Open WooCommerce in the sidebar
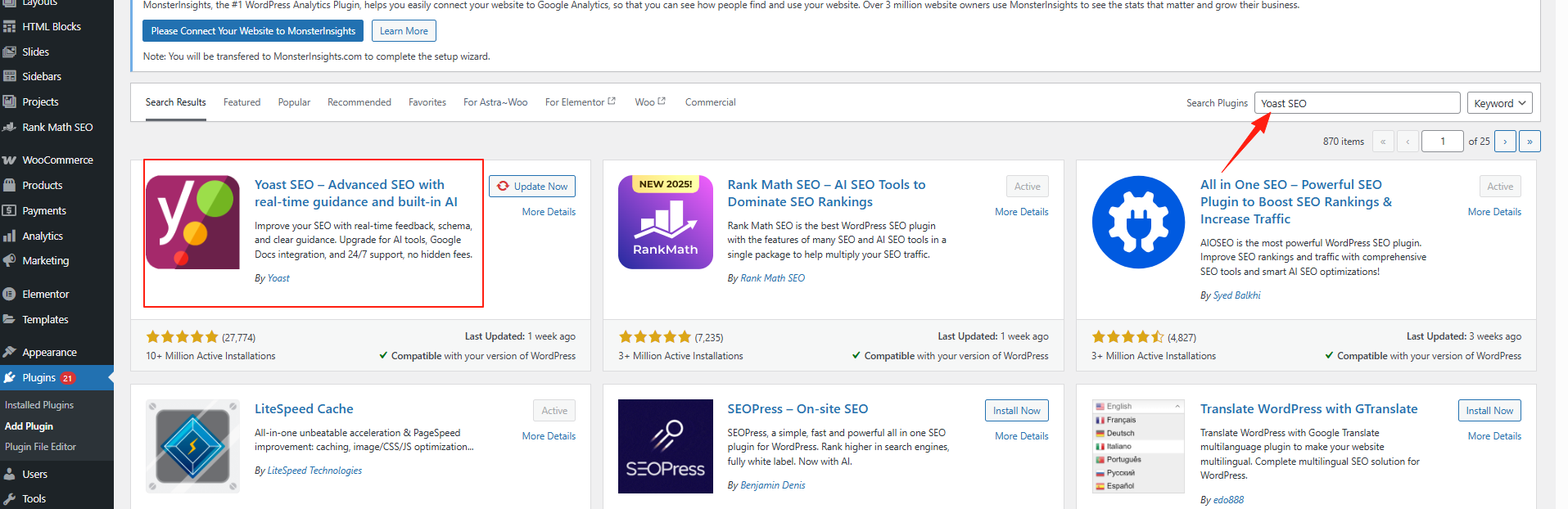The width and height of the screenshot is (1568, 509). coord(57,160)
